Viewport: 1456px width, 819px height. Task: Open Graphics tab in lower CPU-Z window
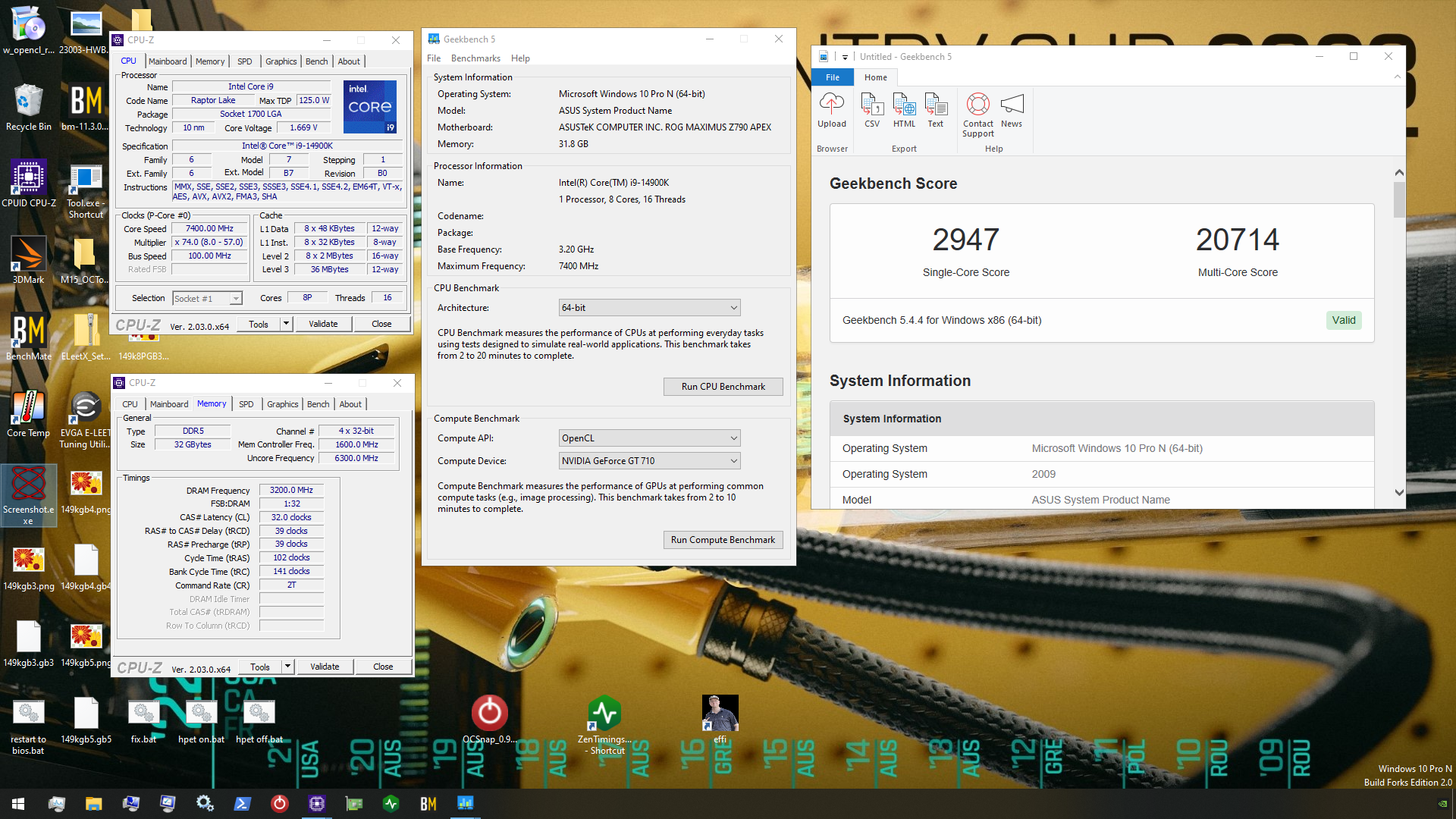pyautogui.click(x=282, y=404)
